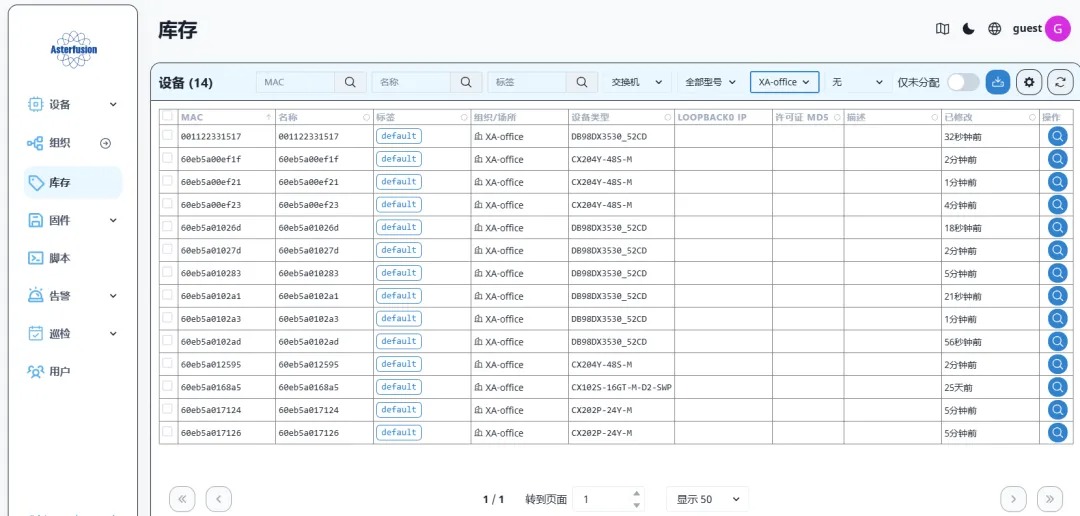1080x516 pixels.
Task: Toggle the 仅未分配 switch
Action: tap(963, 82)
